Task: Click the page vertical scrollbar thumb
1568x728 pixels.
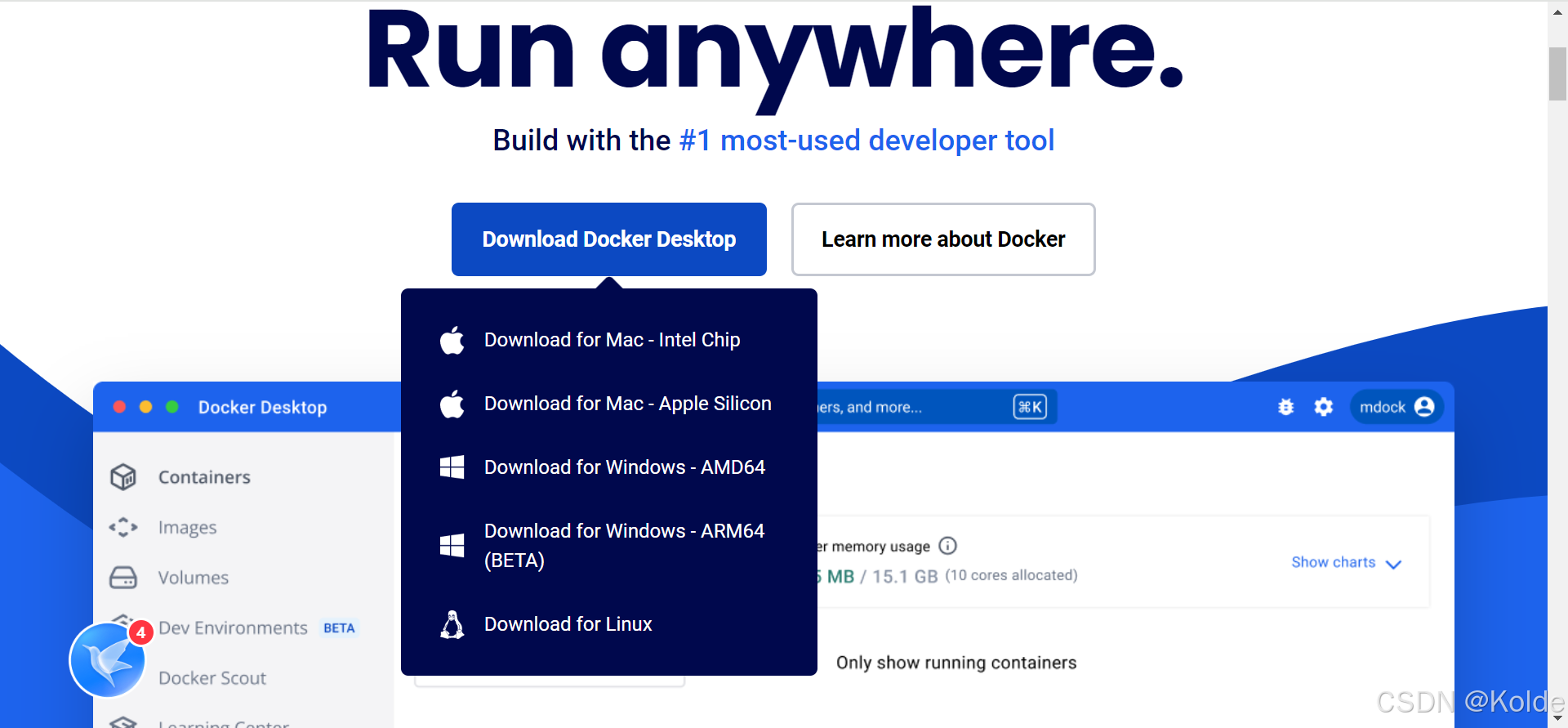Action: [1557, 74]
